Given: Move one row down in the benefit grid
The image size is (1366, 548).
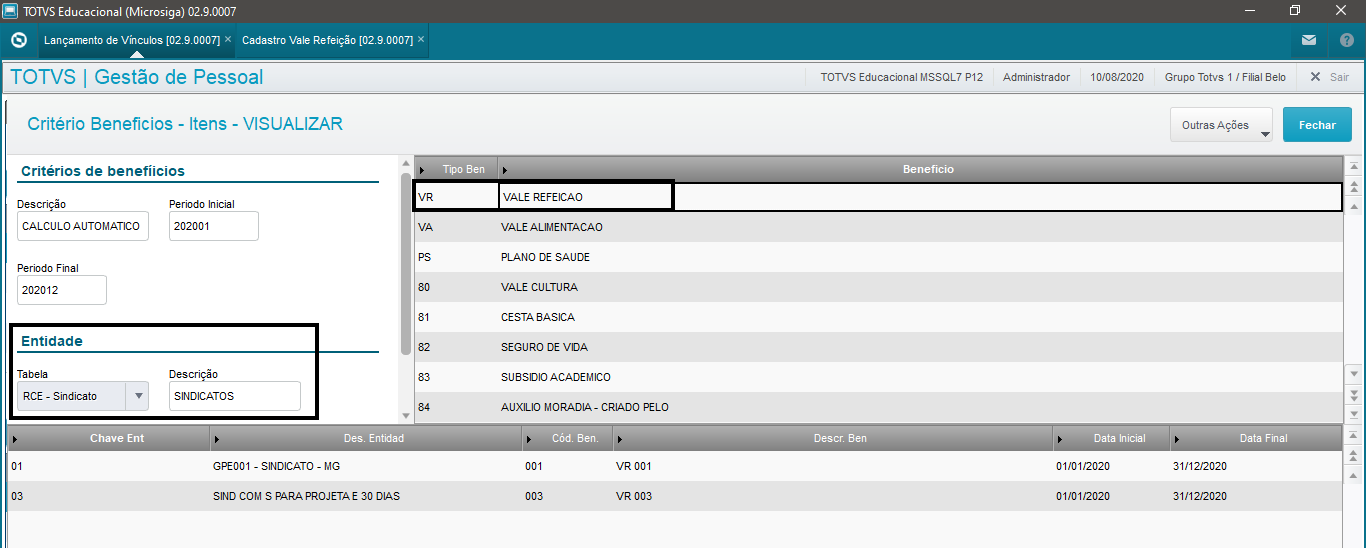Looking at the screenshot, I should (1354, 374).
